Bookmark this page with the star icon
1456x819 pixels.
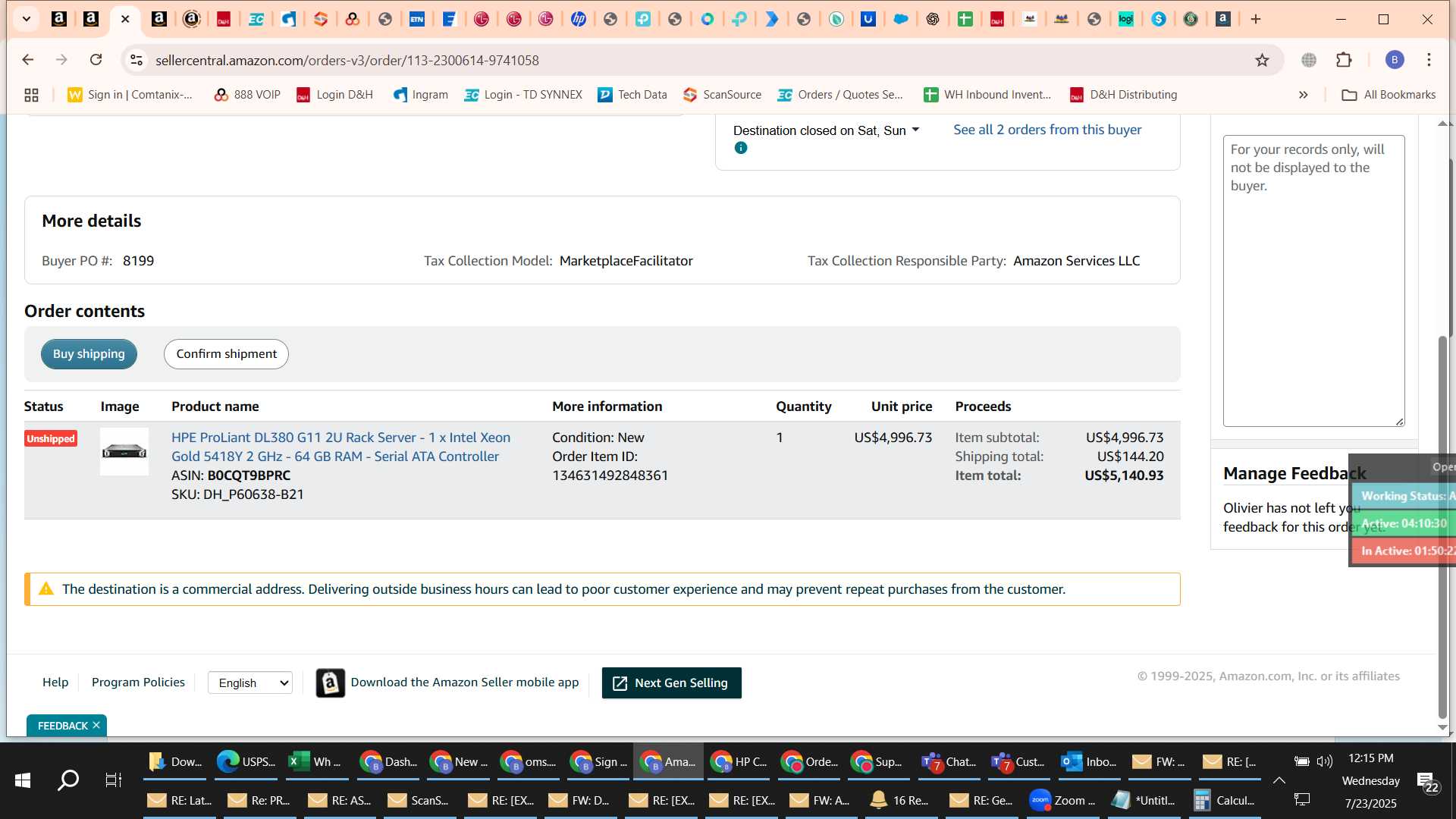1262,60
